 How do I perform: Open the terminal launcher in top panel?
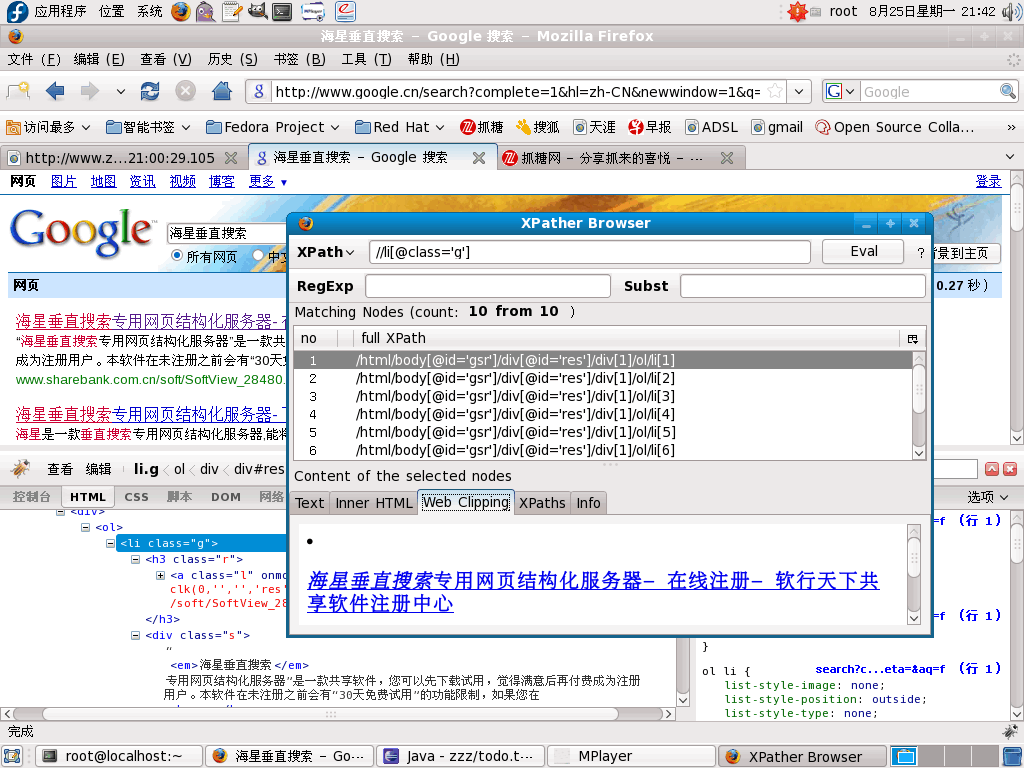coord(282,11)
